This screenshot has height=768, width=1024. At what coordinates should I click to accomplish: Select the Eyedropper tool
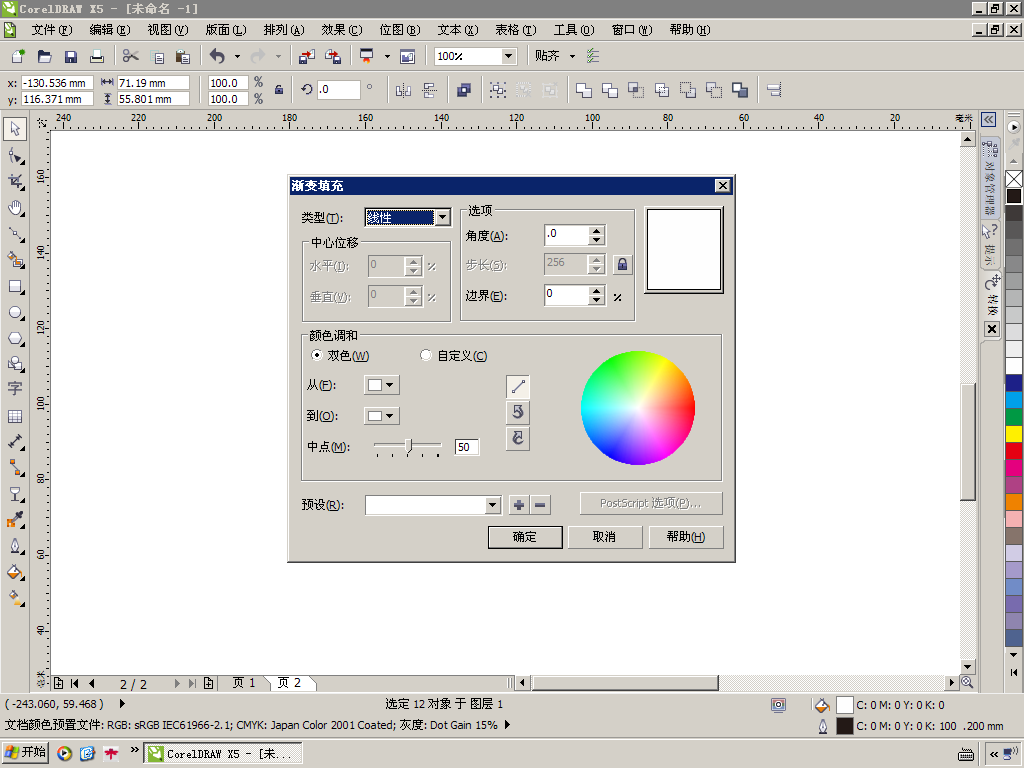point(15,520)
